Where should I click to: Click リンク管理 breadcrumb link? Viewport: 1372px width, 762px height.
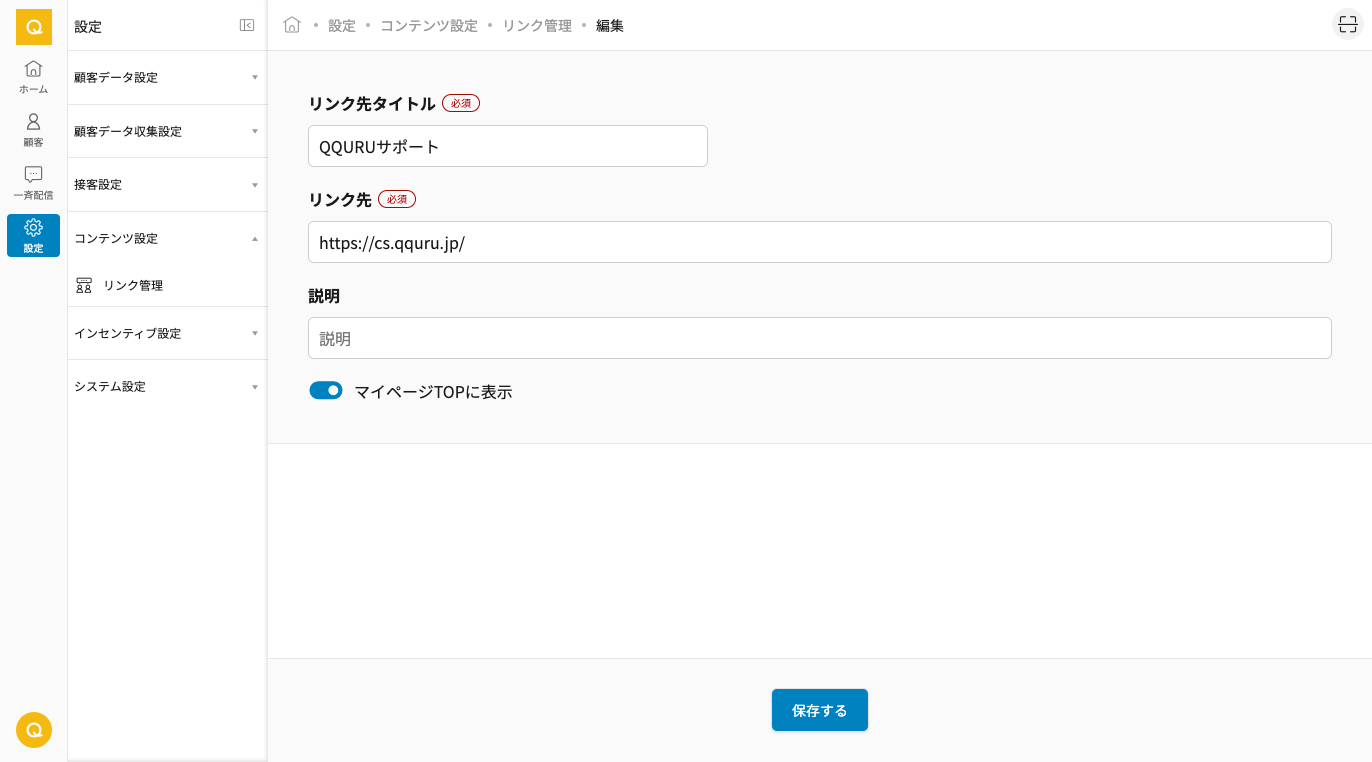click(536, 26)
